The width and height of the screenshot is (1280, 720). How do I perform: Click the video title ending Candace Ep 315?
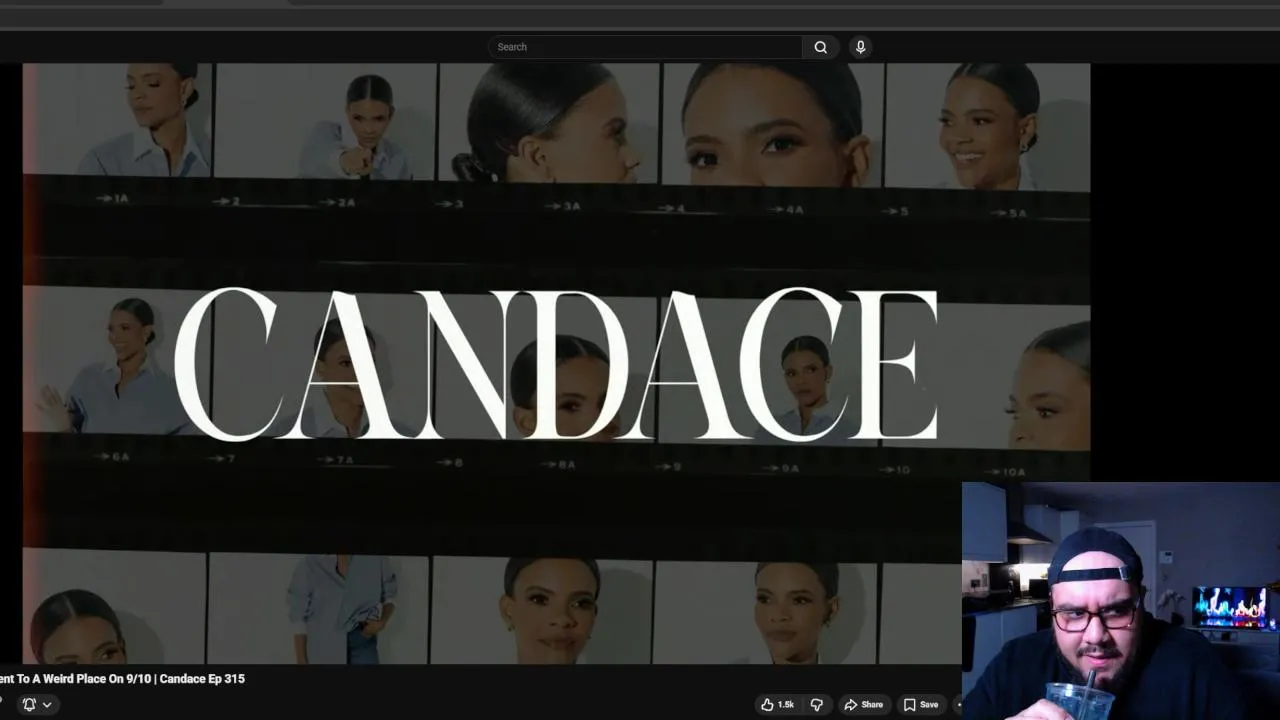[x=122, y=679]
